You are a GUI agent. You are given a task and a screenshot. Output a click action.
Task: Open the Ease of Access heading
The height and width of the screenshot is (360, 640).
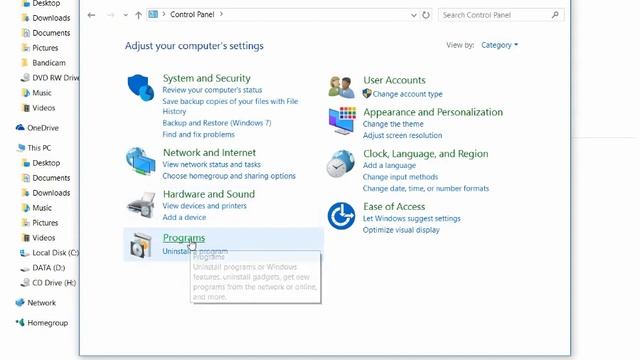(394, 207)
